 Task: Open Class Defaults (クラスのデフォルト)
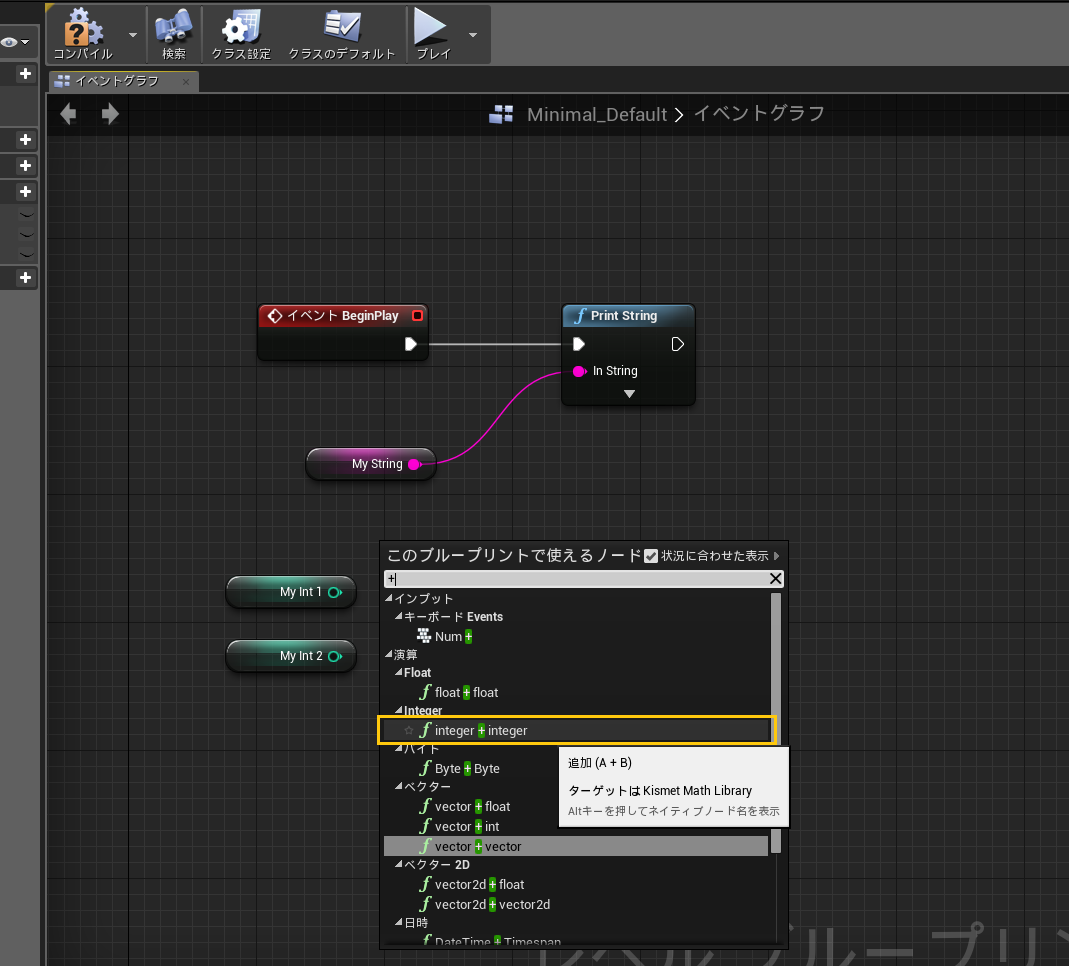tap(341, 33)
